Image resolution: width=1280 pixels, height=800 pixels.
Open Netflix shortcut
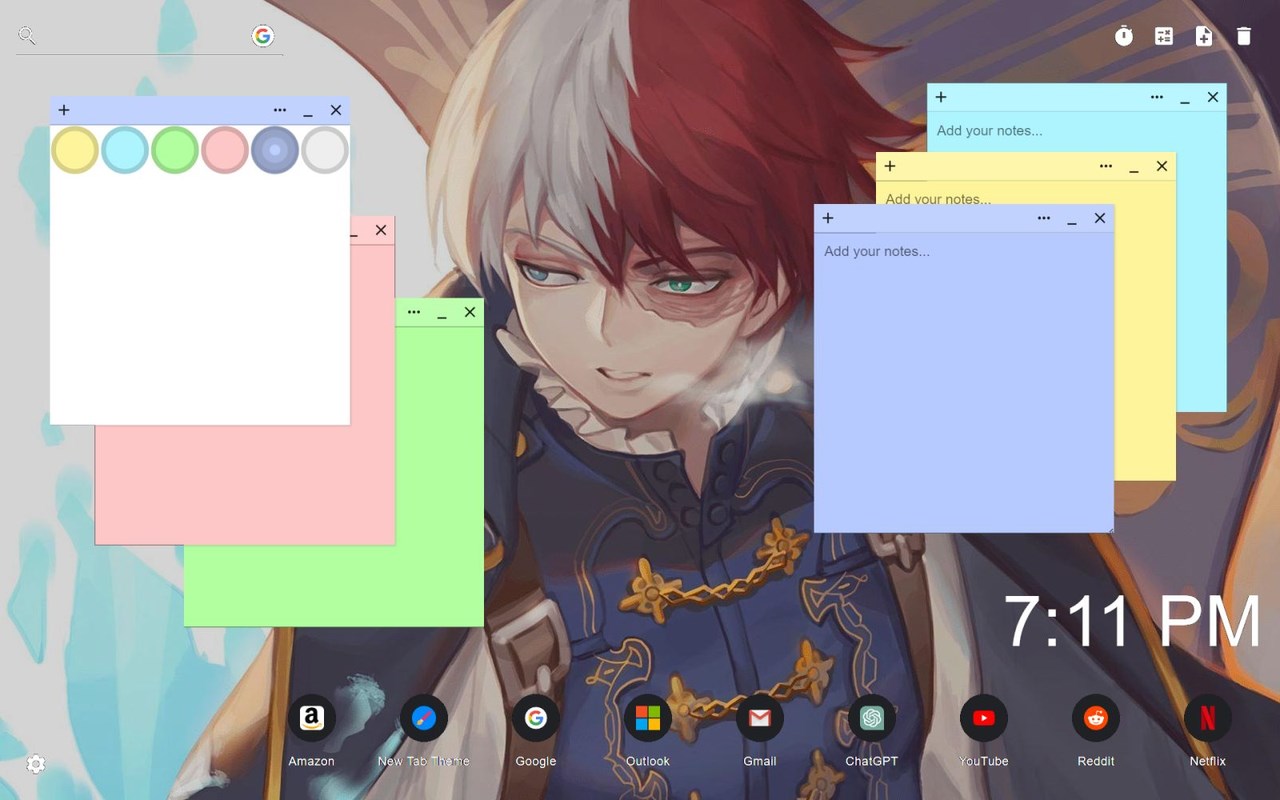point(1207,718)
